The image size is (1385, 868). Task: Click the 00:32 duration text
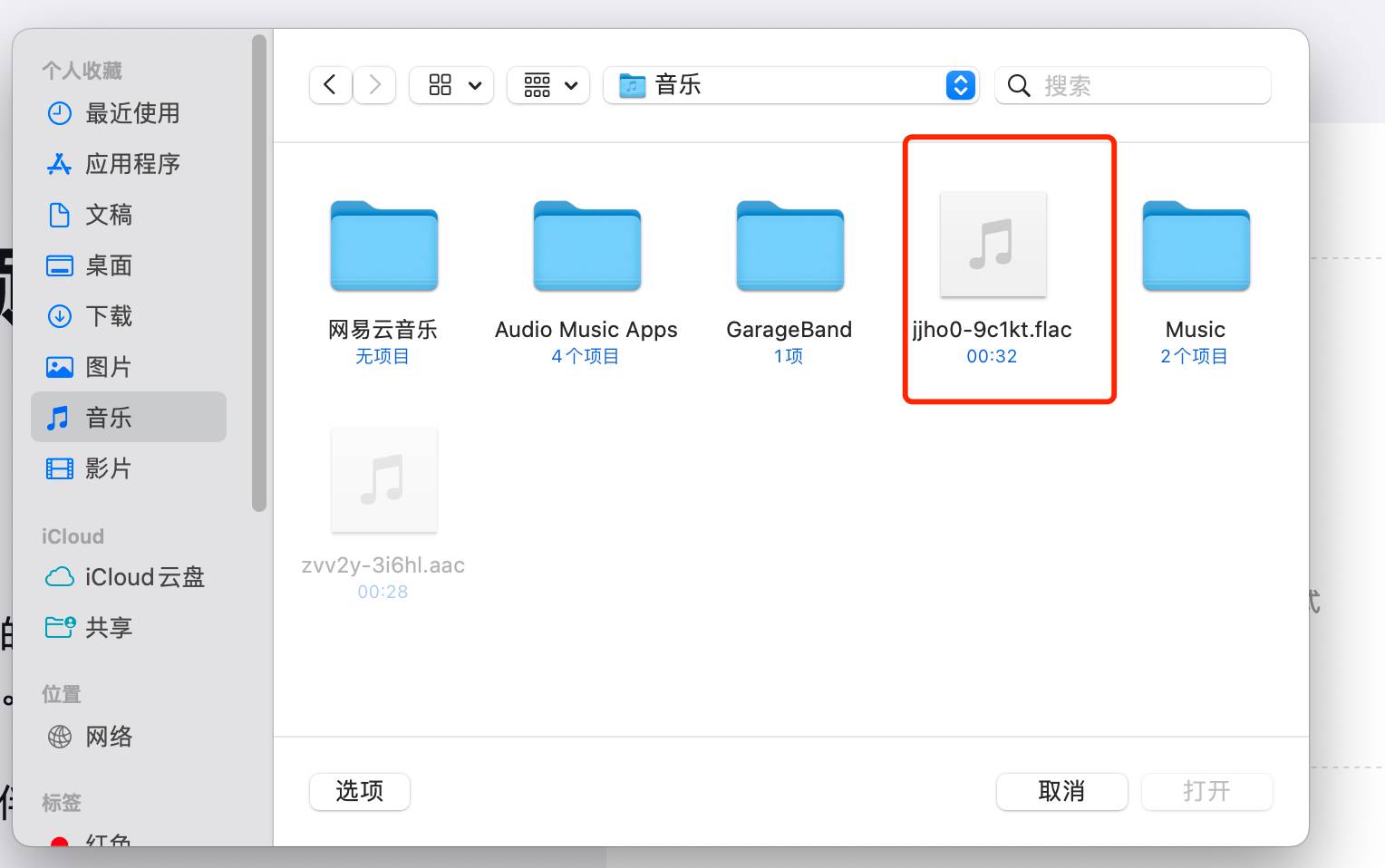992,356
